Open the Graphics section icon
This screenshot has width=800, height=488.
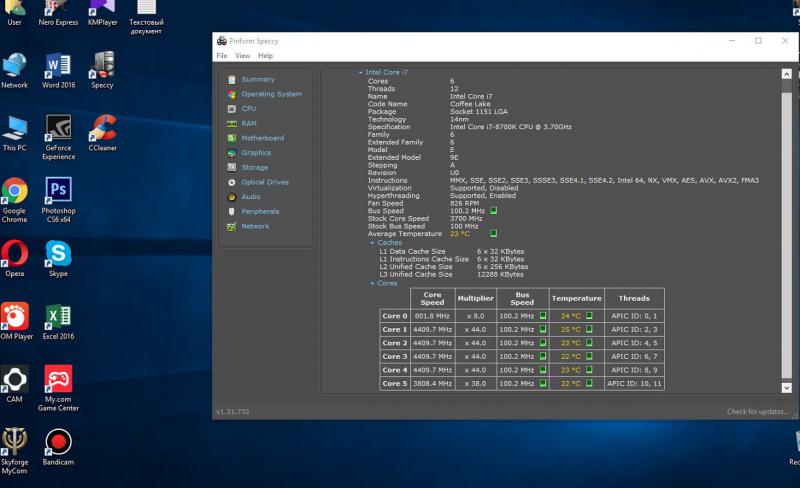tap(232, 153)
